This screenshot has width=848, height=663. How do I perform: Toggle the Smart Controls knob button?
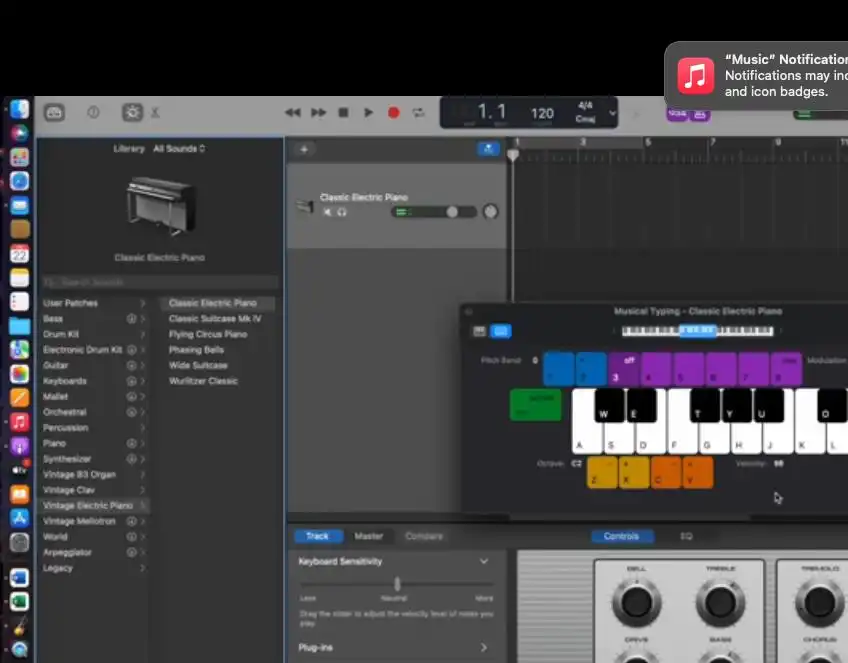tap(132, 112)
